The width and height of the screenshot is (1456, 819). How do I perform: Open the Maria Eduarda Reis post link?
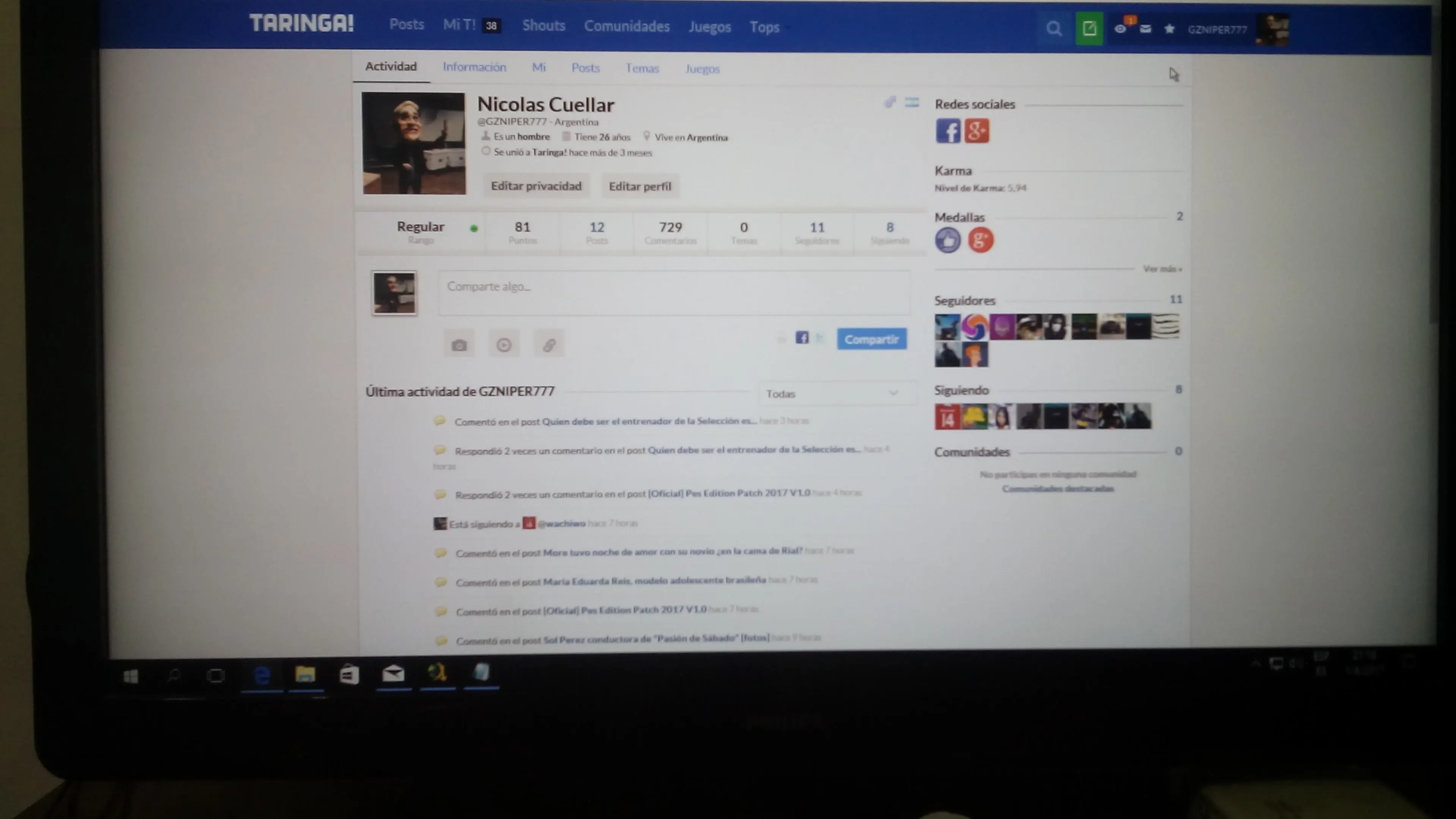[x=654, y=581]
